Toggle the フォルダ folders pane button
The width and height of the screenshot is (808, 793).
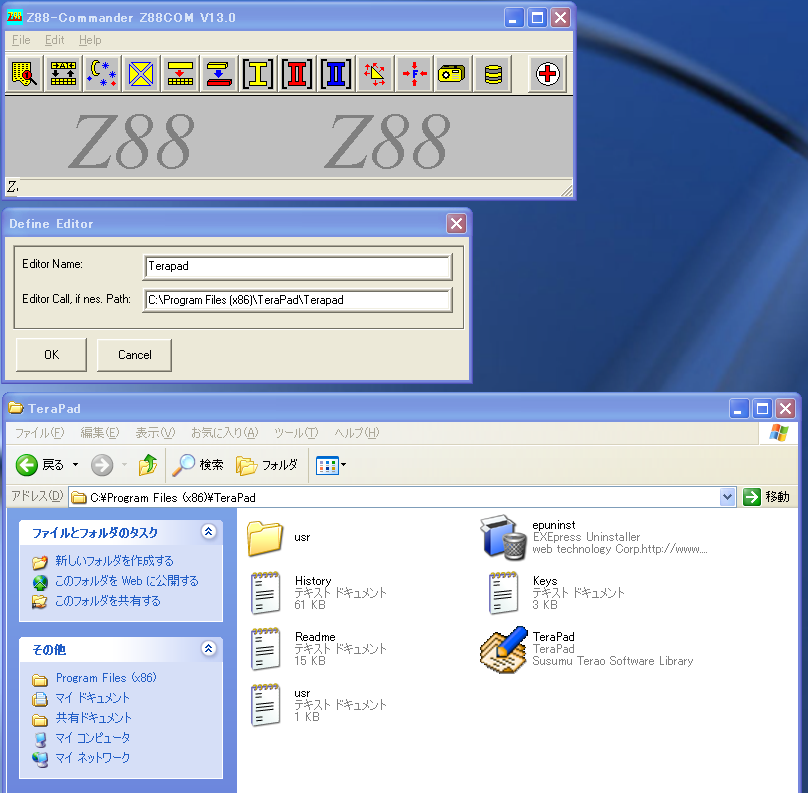267,465
